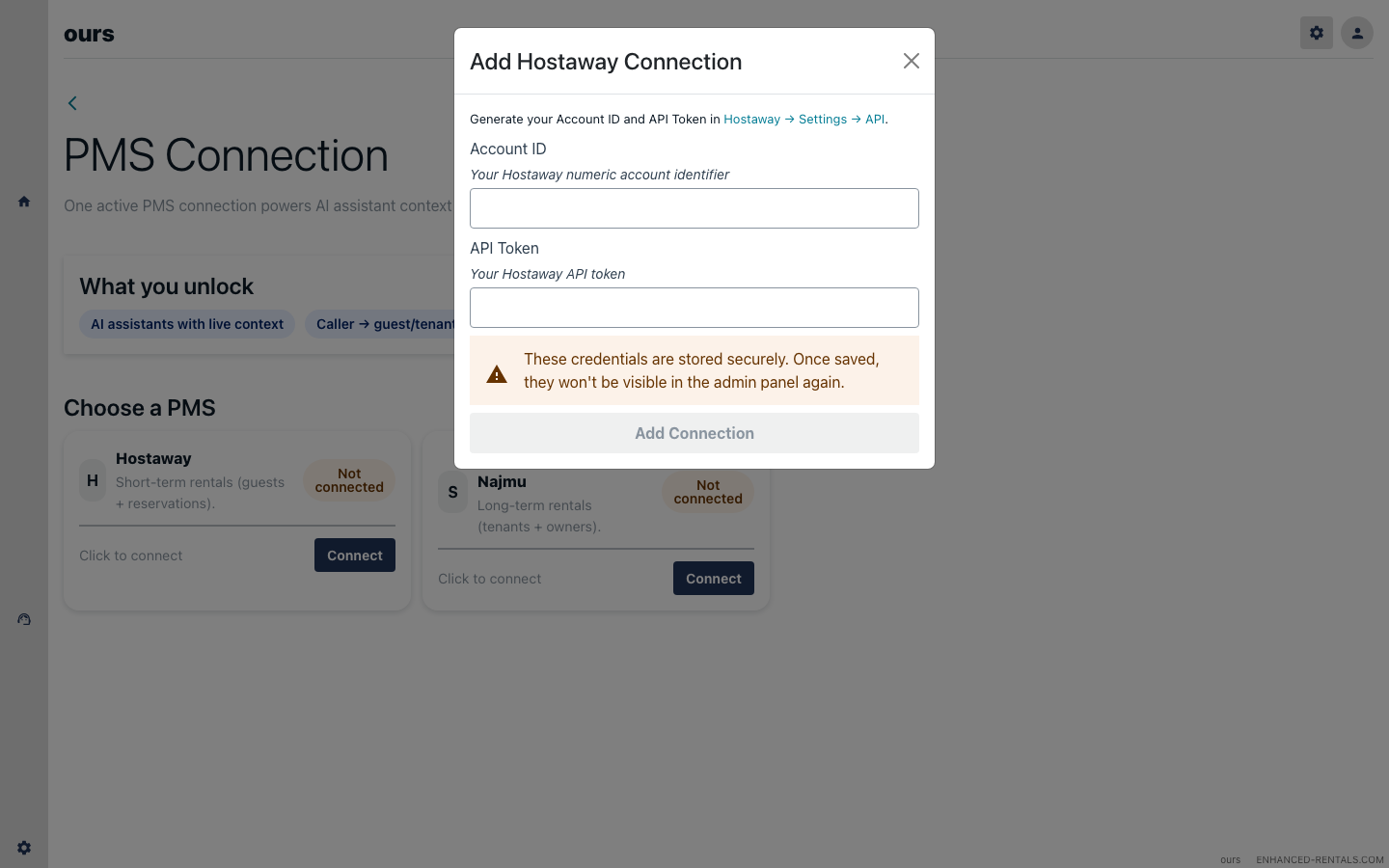Screen dimensions: 1389x868
Task: Select the Home icon in the sidebar
Action: 24,202
